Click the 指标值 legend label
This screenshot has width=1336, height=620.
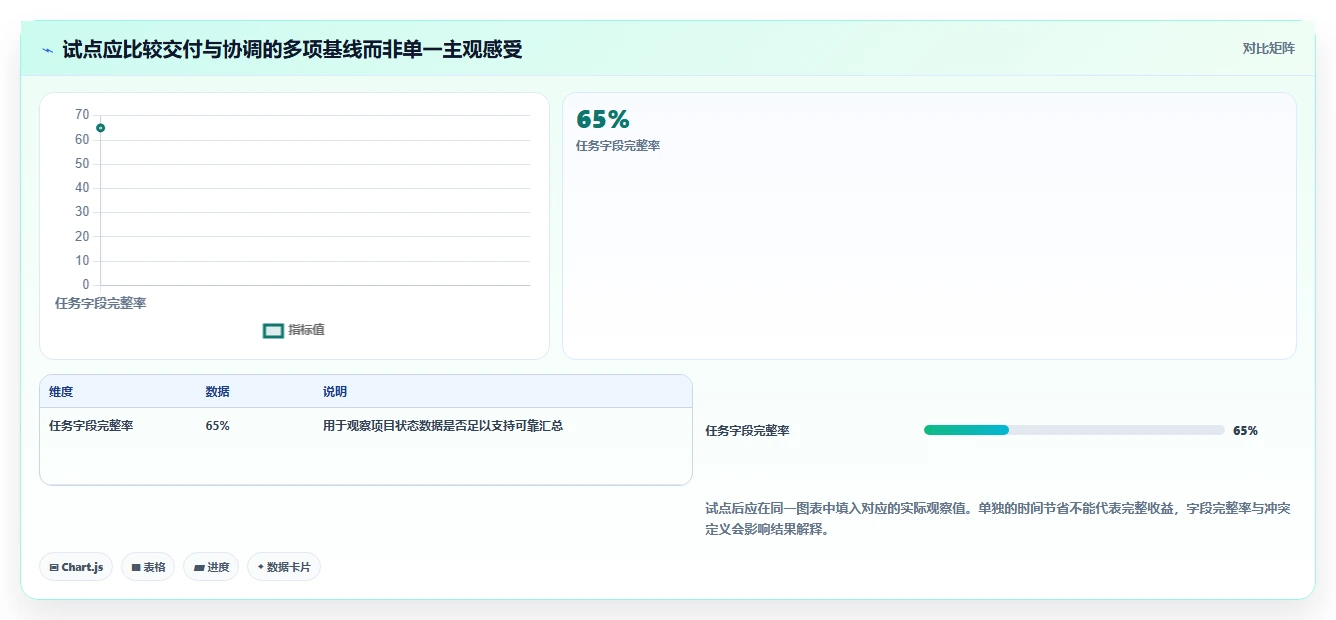click(306, 330)
